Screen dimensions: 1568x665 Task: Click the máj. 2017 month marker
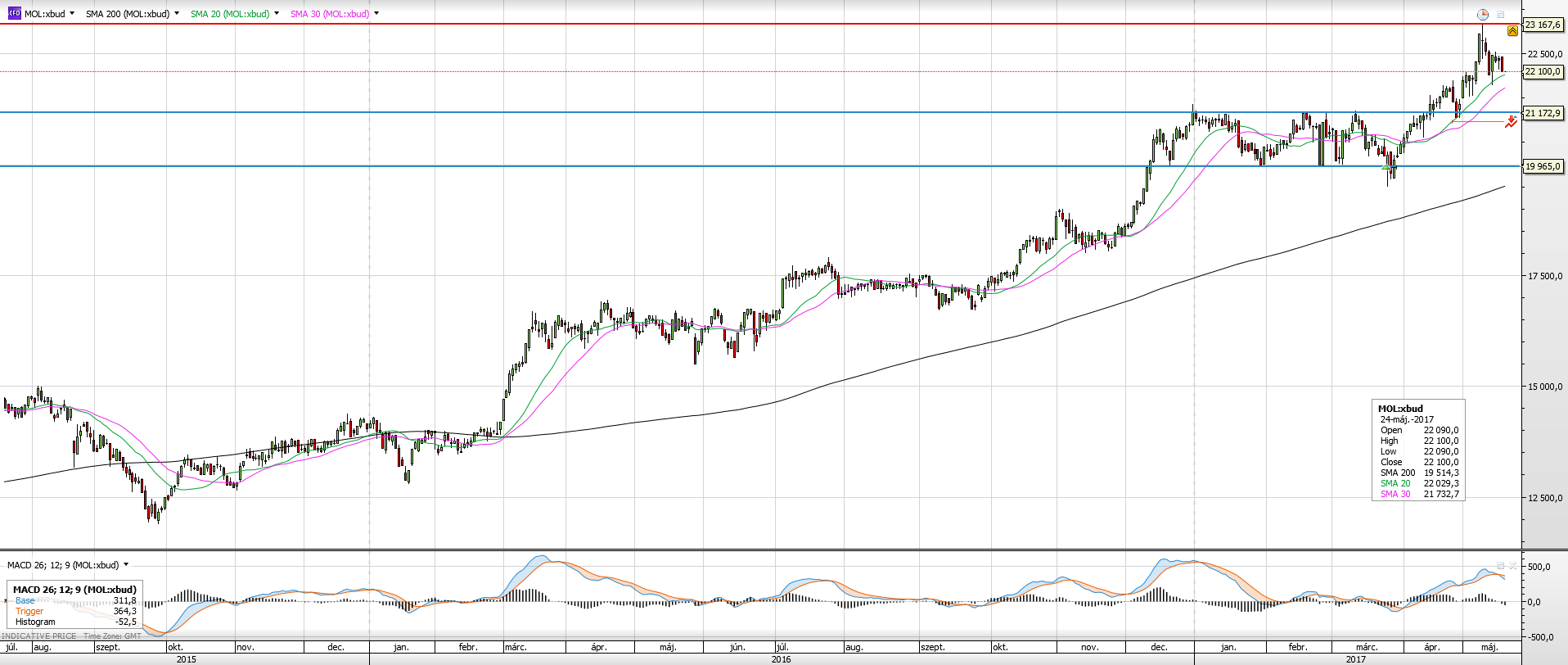point(1490,647)
